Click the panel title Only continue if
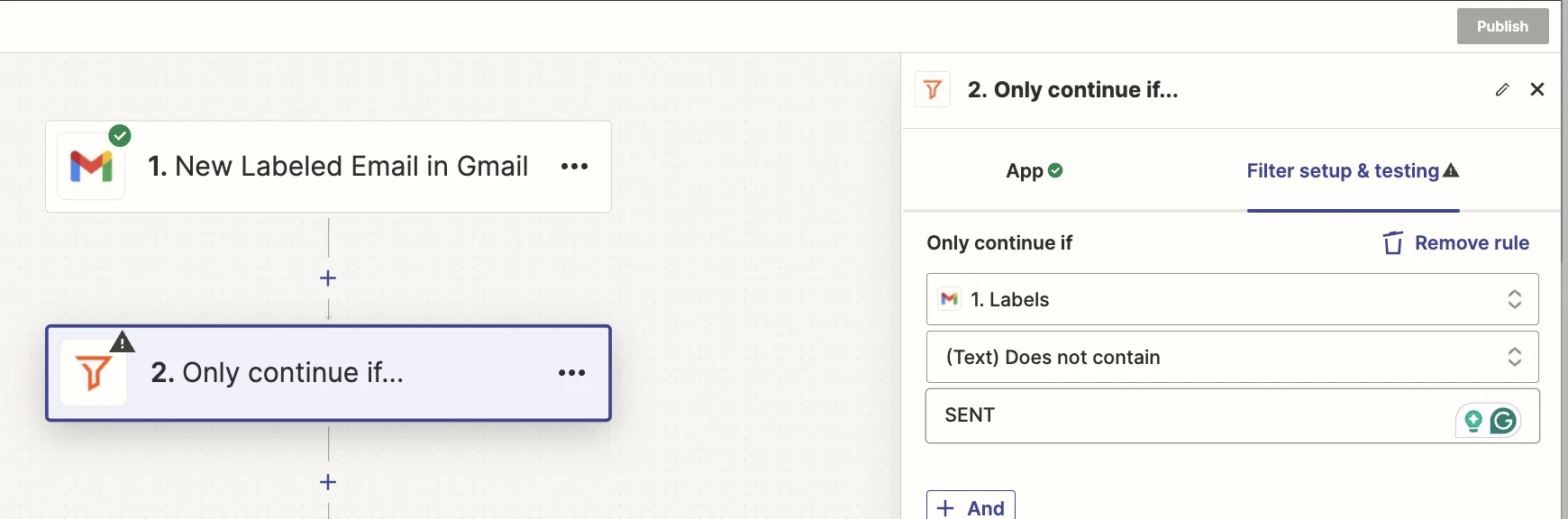 click(1072, 90)
